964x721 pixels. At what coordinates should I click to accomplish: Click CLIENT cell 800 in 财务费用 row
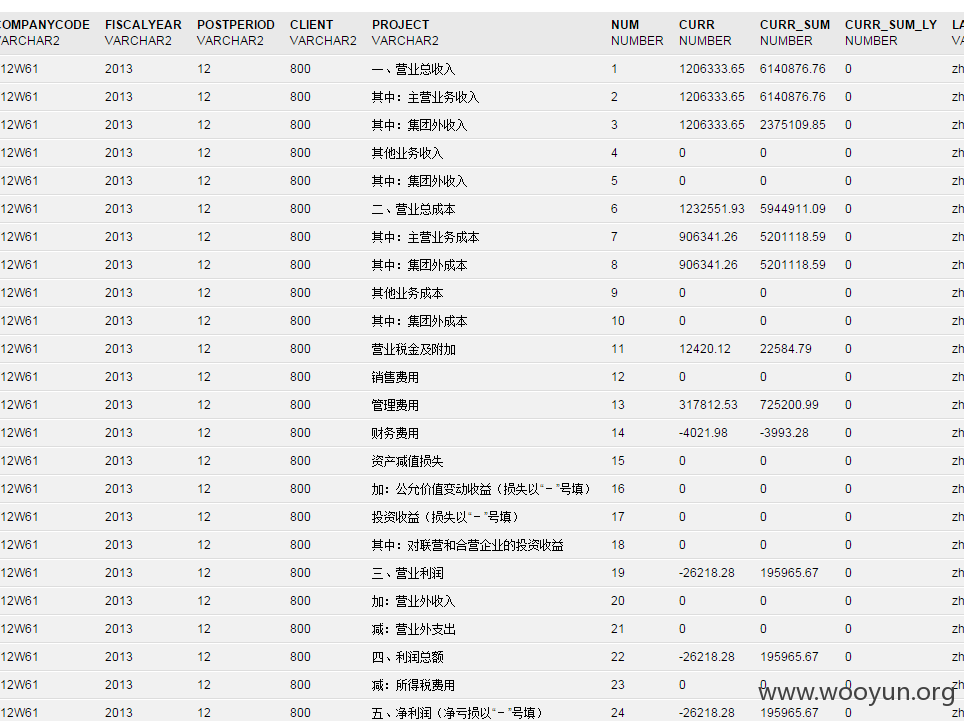tap(300, 433)
